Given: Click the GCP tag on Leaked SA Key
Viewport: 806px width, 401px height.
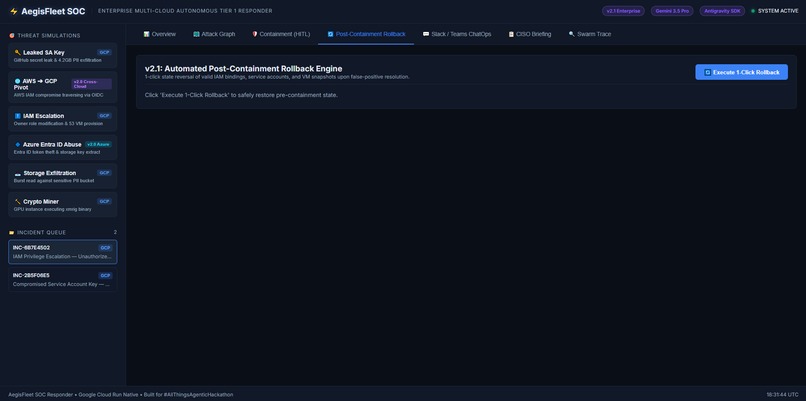Looking at the screenshot, I should pos(104,52).
